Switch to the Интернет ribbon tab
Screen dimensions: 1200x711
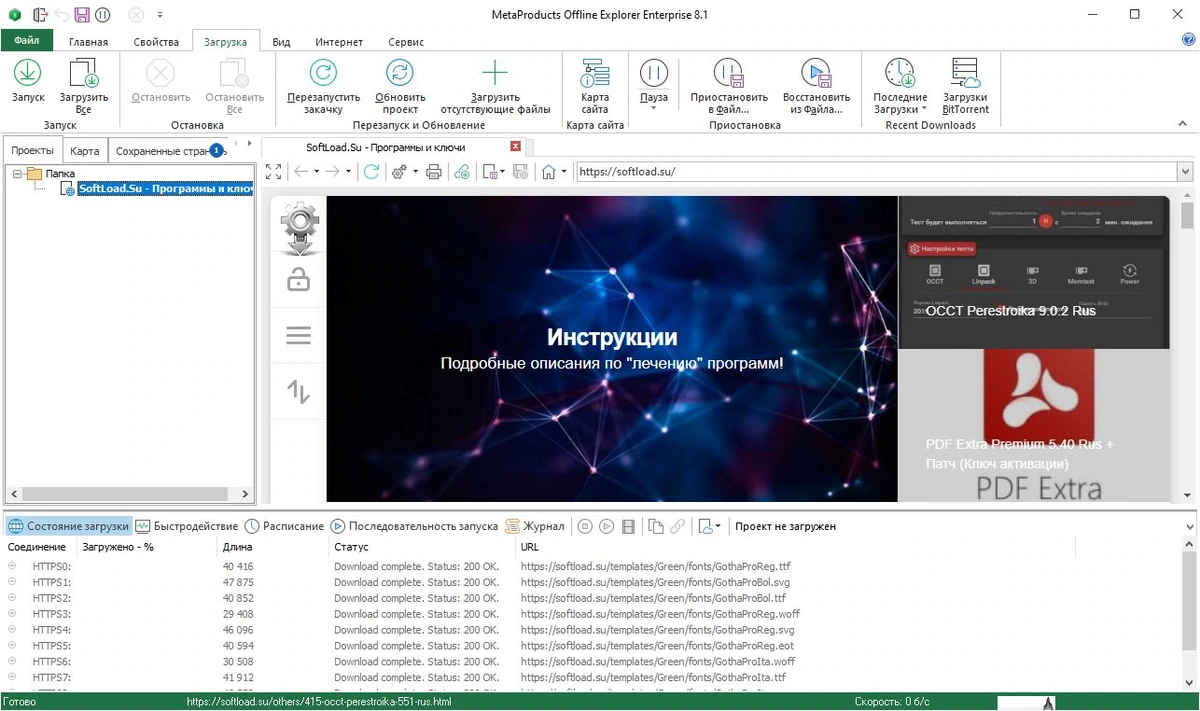coord(339,42)
